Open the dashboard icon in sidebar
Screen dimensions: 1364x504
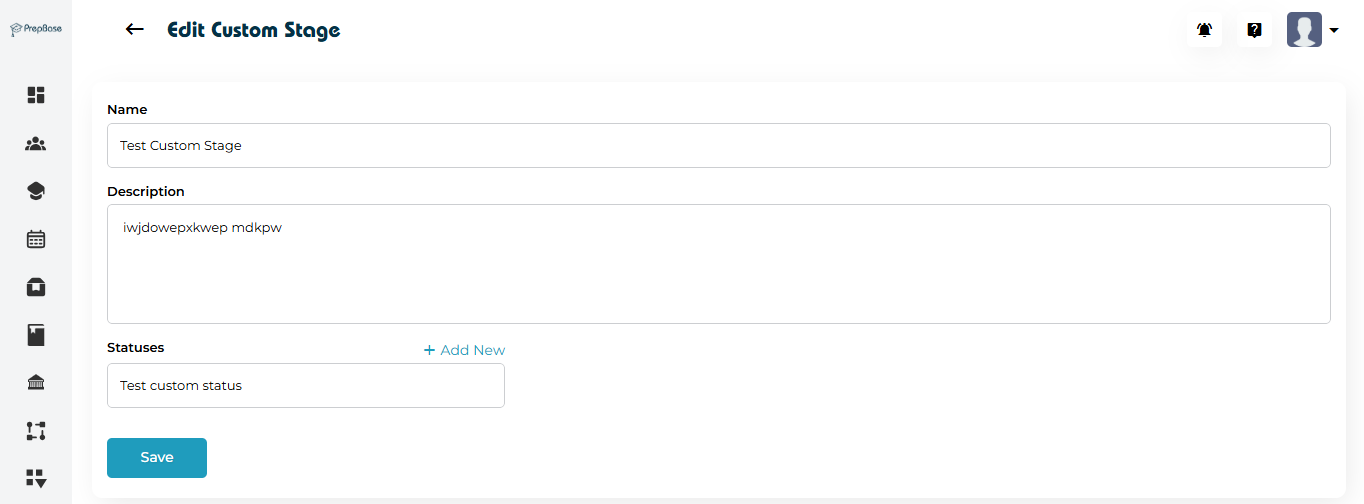click(36, 95)
